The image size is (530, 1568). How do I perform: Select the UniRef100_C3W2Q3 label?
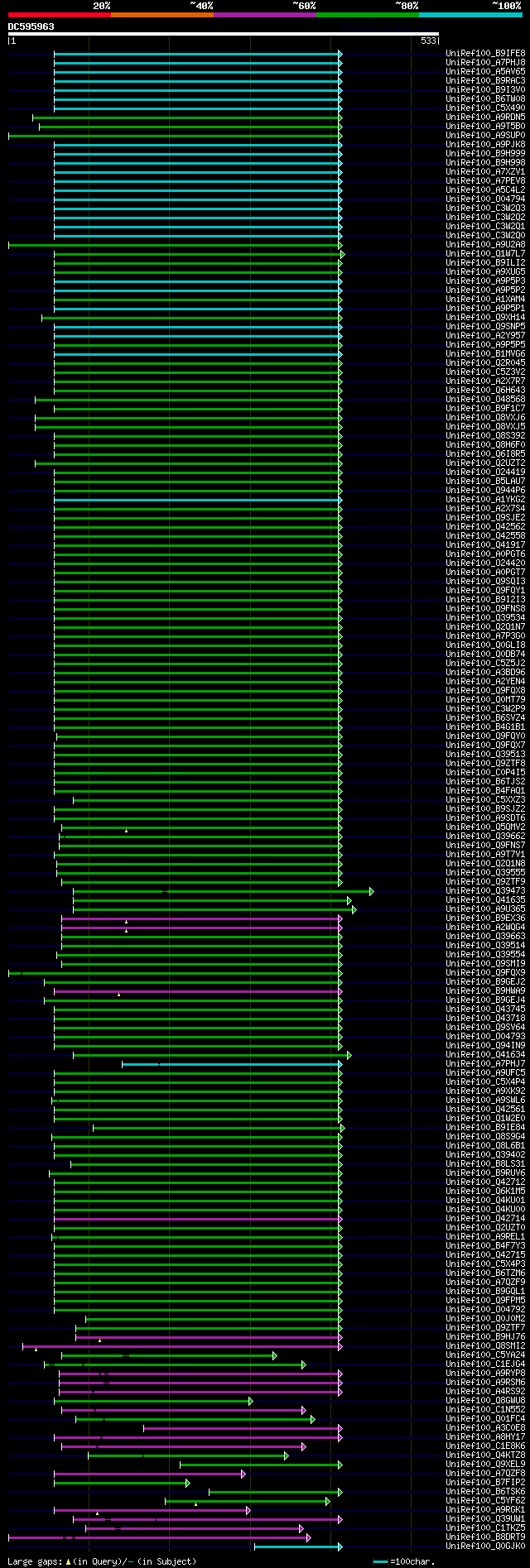coord(485,208)
